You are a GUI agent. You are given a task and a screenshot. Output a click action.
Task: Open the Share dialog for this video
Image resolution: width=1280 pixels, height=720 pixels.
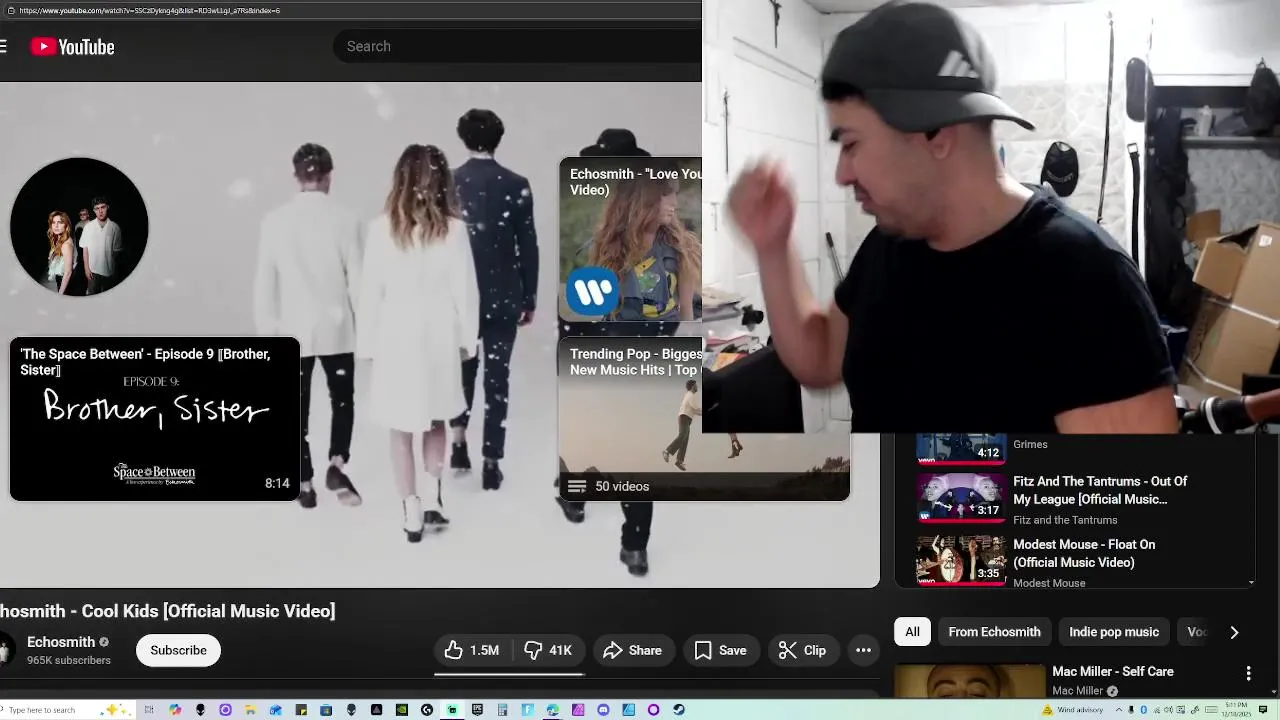pyautogui.click(x=633, y=650)
